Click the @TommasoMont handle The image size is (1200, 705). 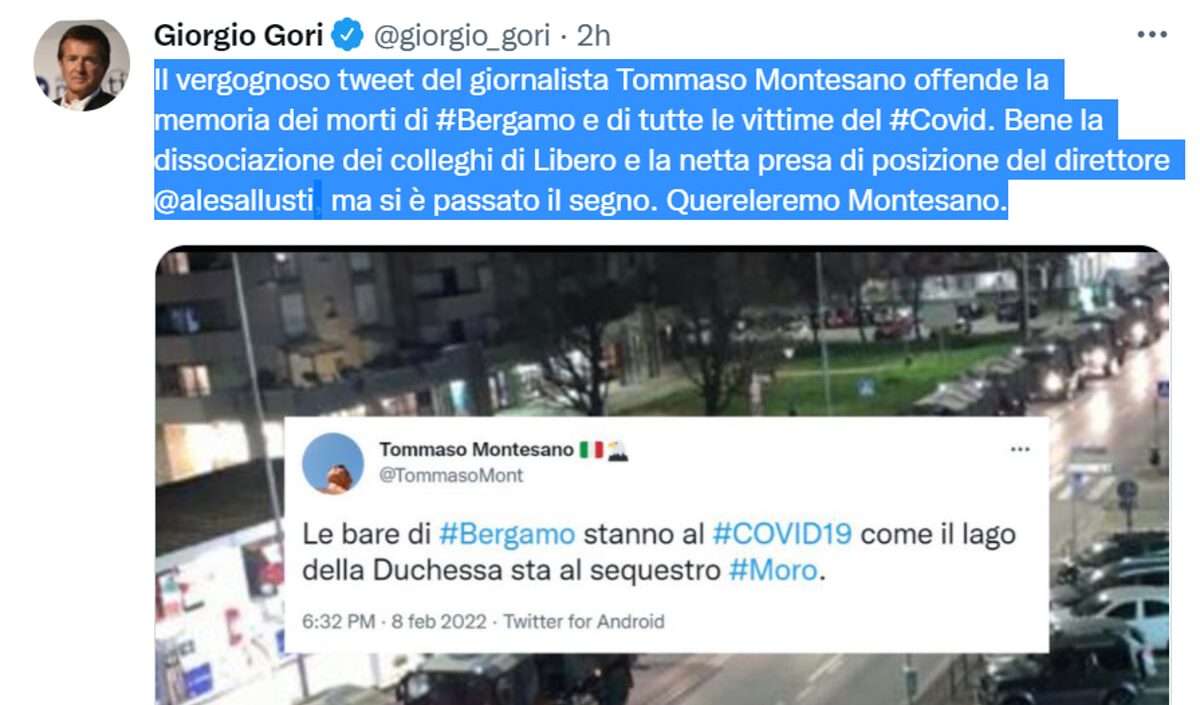click(451, 476)
